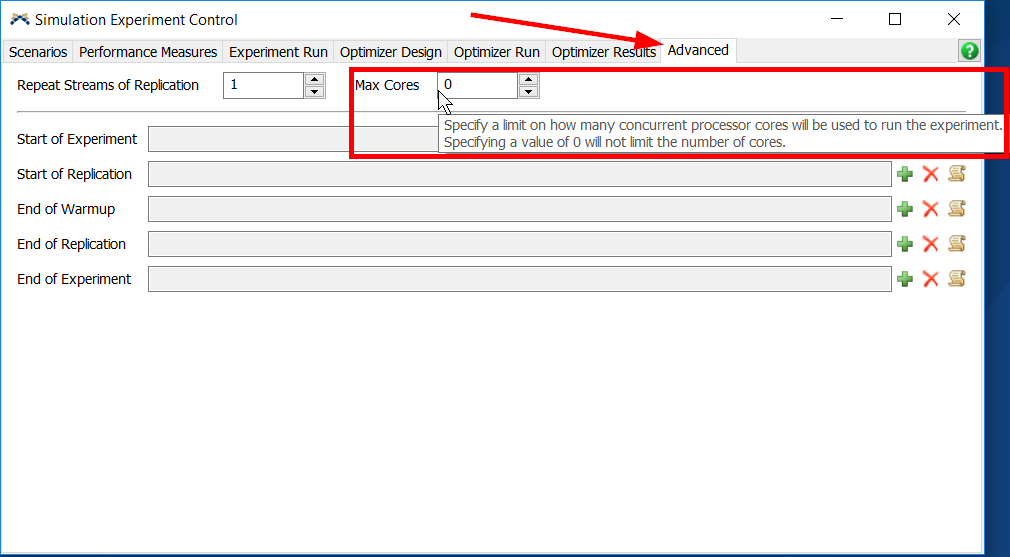
Task: Increase Repeat Streams of Replication value
Action: pyautogui.click(x=315, y=79)
